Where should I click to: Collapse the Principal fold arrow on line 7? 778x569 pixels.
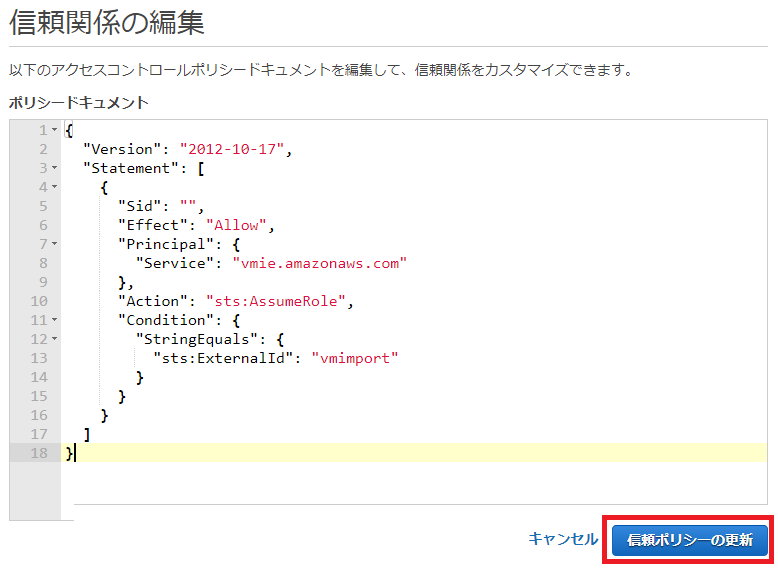pyautogui.click(x=55, y=244)
